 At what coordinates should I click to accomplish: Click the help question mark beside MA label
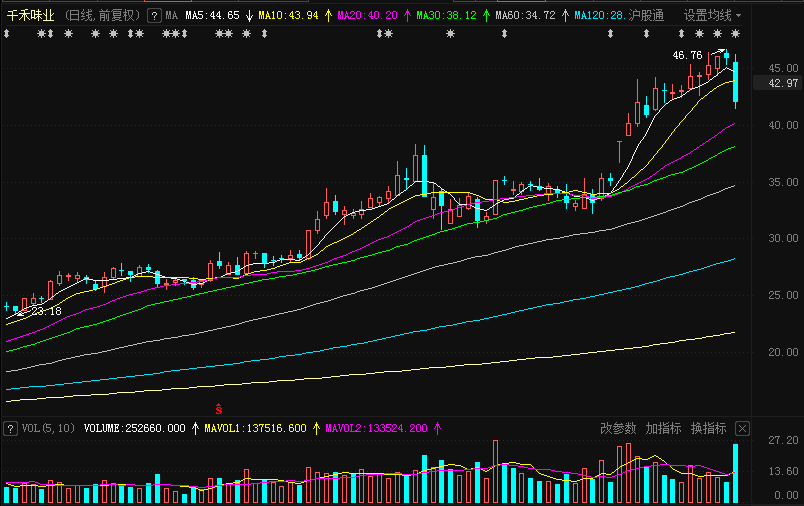(153, 16)
